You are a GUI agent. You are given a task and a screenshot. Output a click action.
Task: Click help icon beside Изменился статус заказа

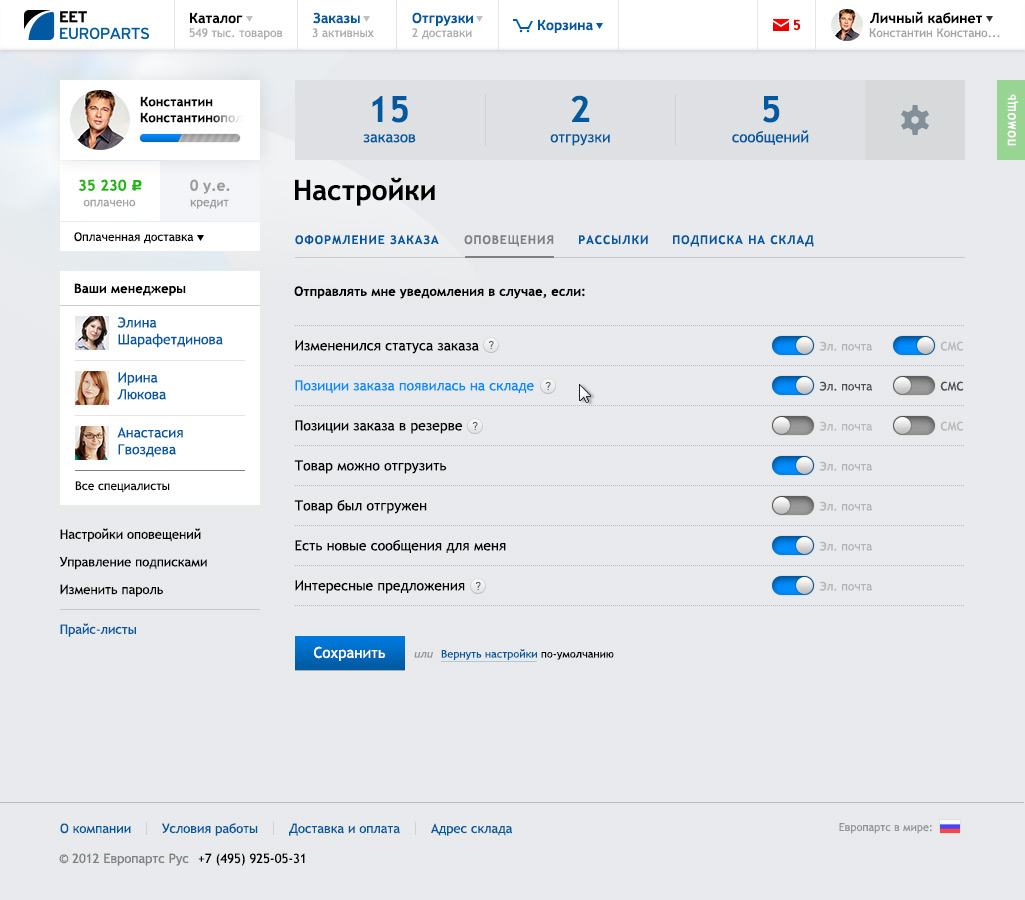[491, 346]
